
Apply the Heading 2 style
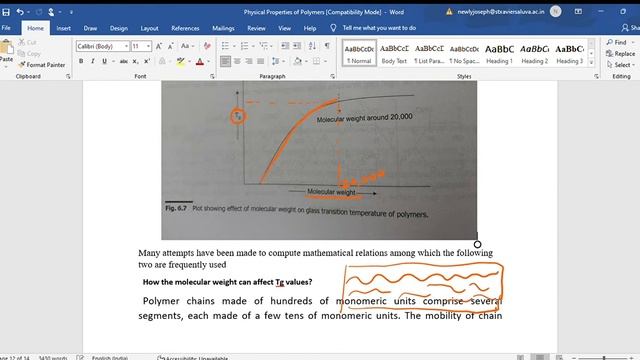tap(535, 53)
